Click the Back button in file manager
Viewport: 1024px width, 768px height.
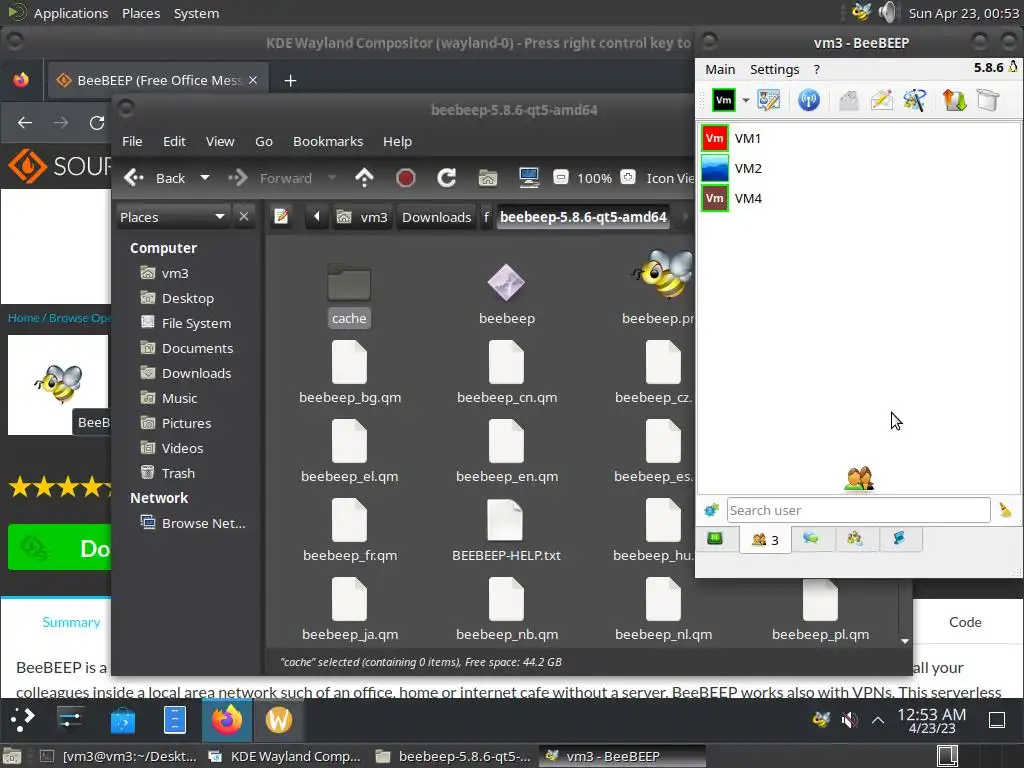[155, 178]
